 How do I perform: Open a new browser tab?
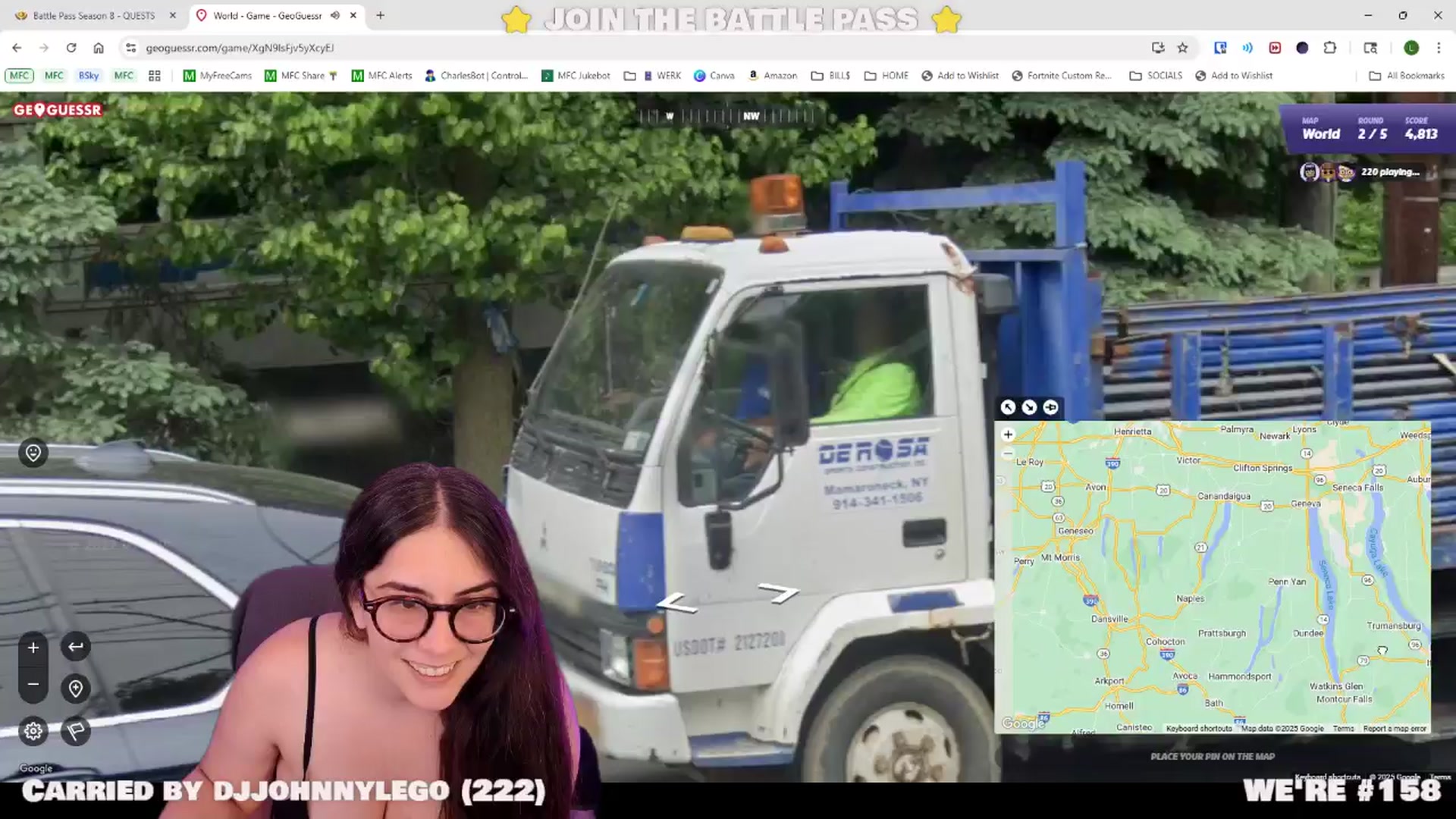[x=381, y=15]
